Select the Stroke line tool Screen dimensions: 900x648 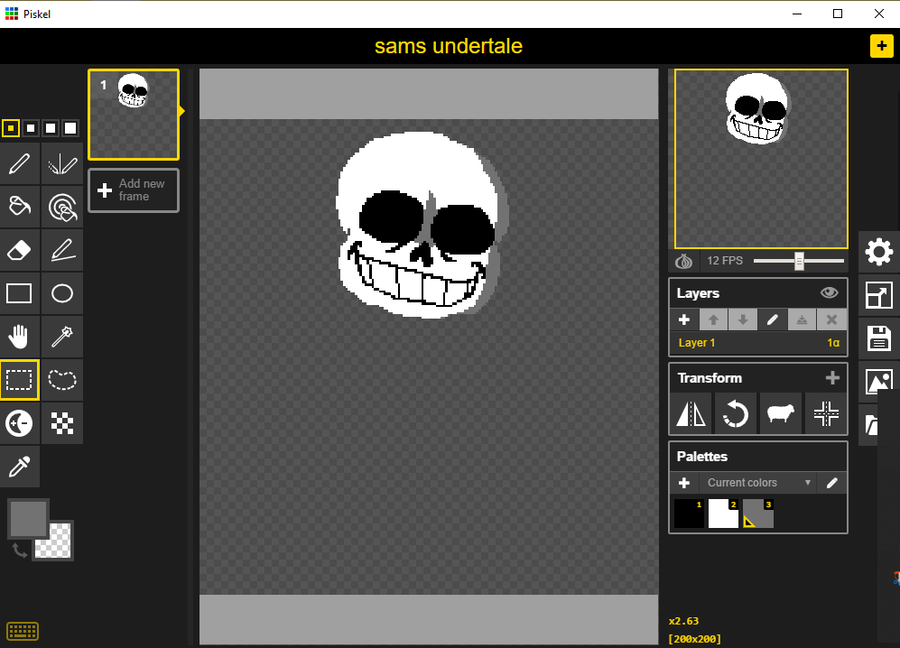click(62, 250)
